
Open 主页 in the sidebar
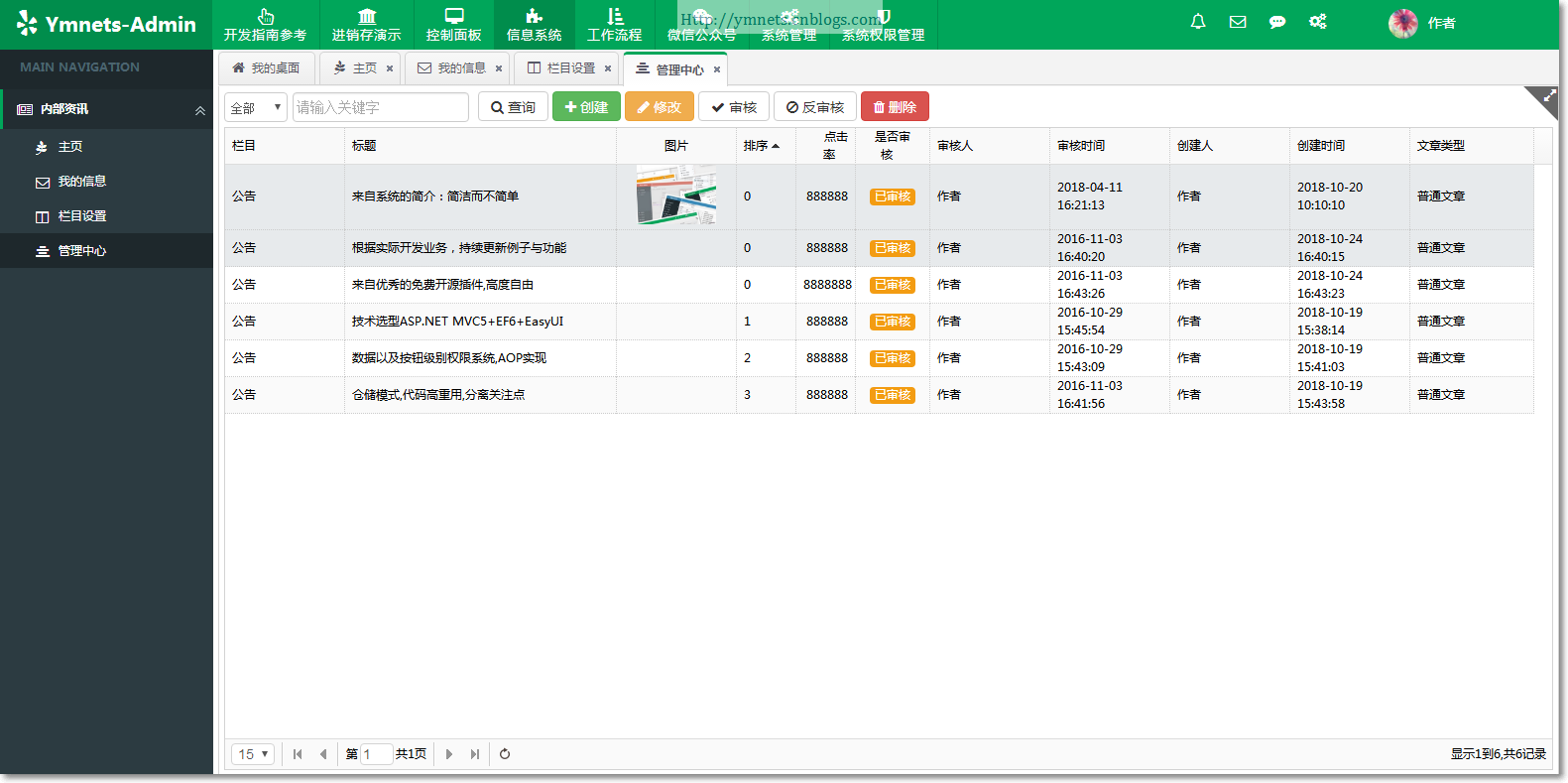(x=107, y=147)
